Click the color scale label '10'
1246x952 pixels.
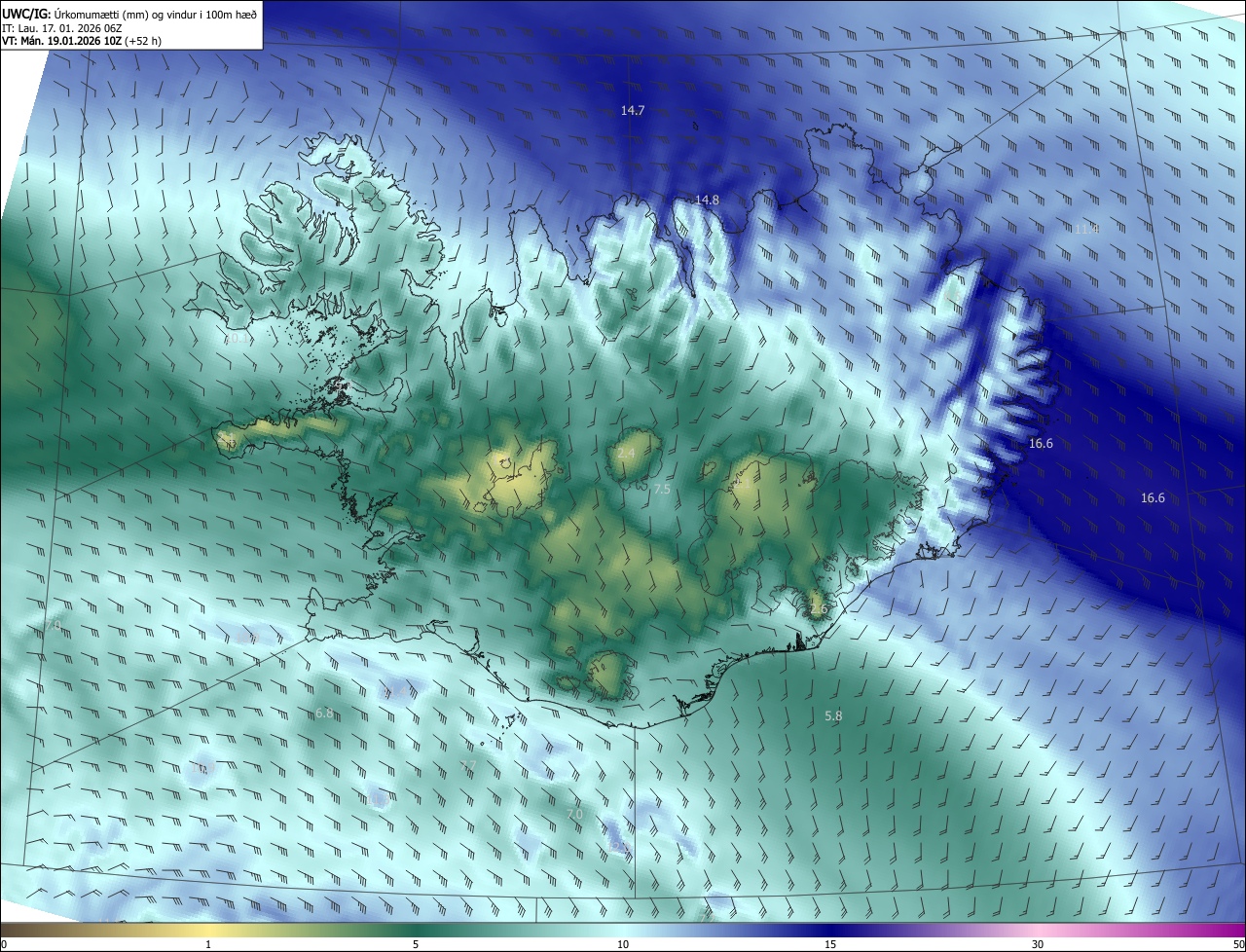point(623,944)
